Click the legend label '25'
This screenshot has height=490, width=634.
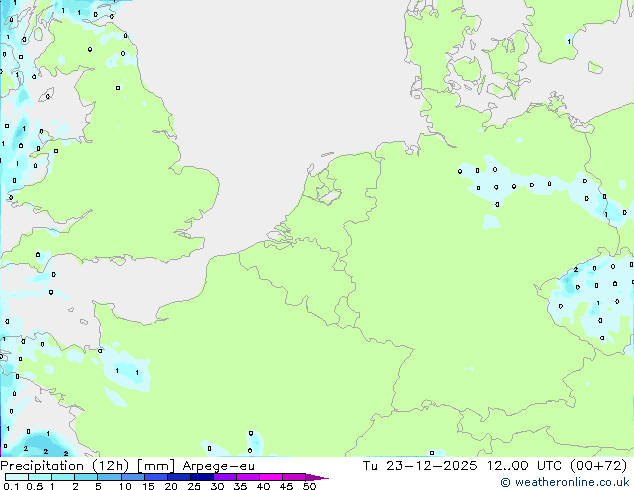(x=194, y=486)
